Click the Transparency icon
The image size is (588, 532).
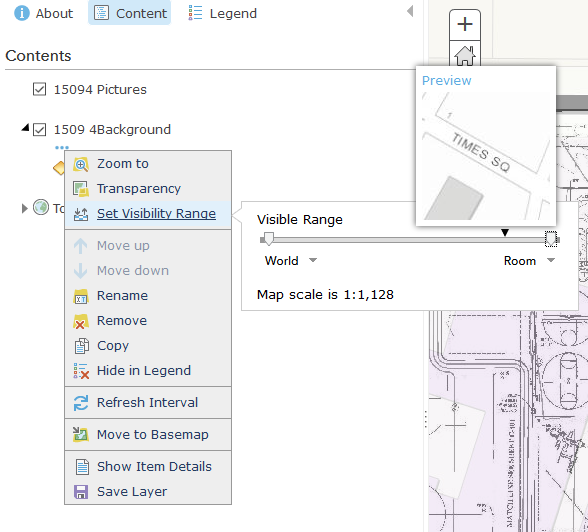[81, 189]
